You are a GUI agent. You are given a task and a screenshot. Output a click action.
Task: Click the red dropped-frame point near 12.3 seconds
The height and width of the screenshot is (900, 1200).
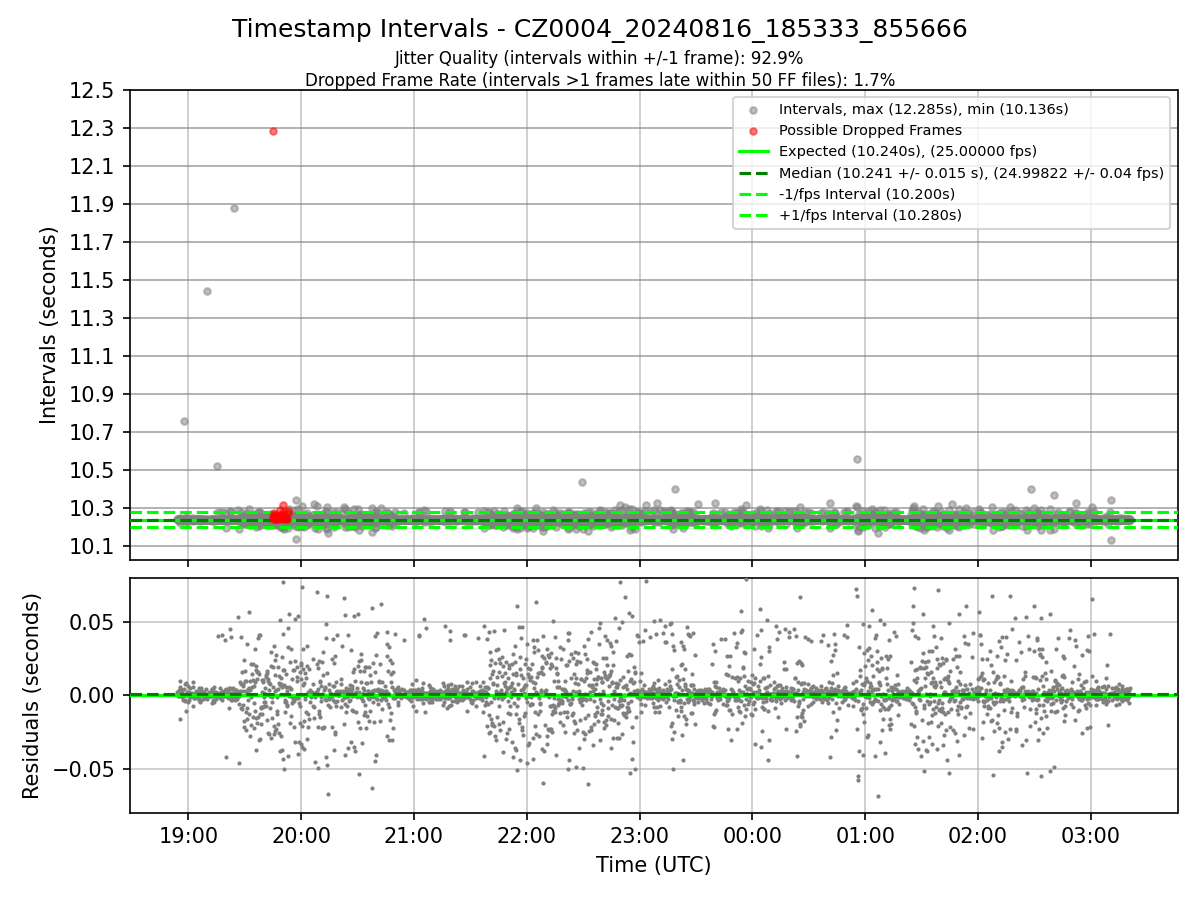tap(273, 131)
